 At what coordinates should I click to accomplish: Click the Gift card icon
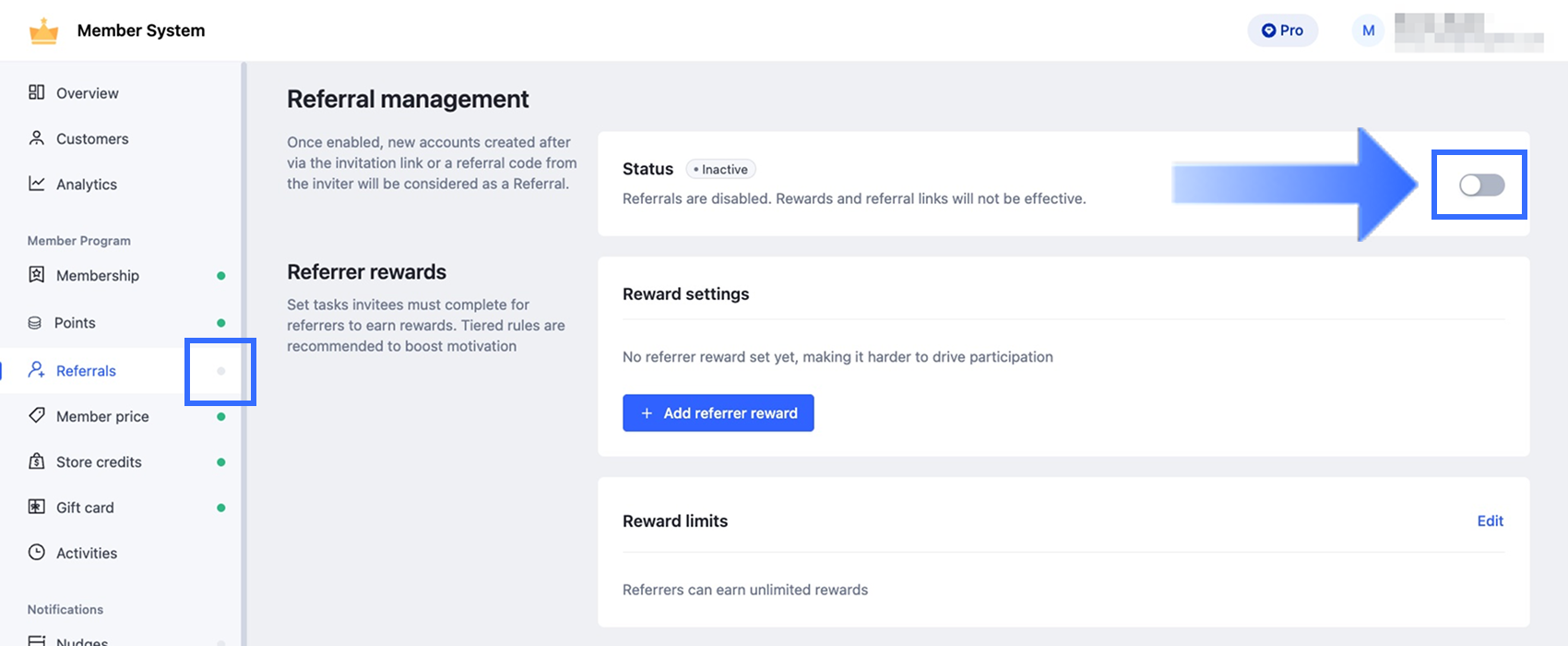(x=37, y=507)
